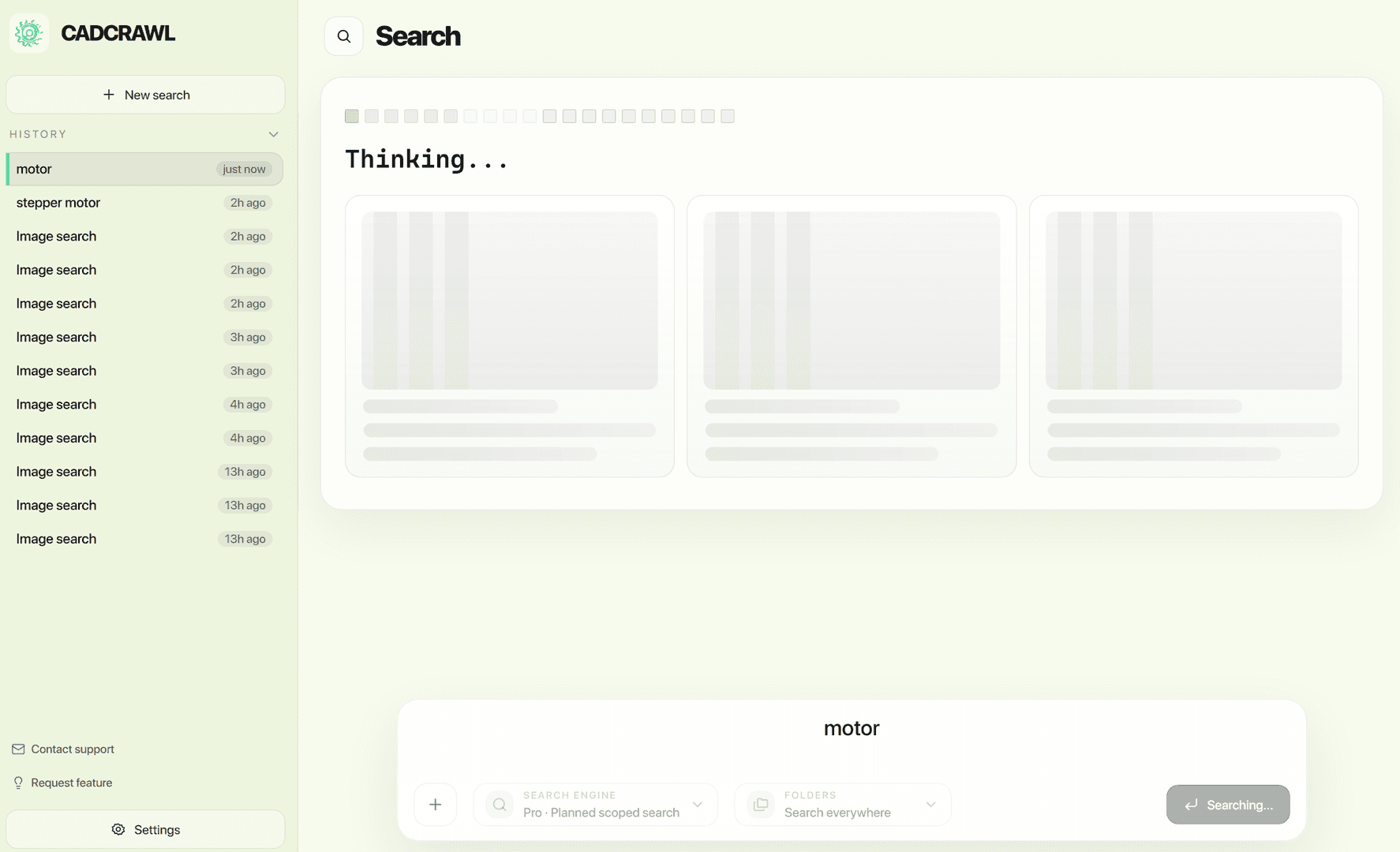
Task: Collapse the History section chevron
Action: [274, 134]
